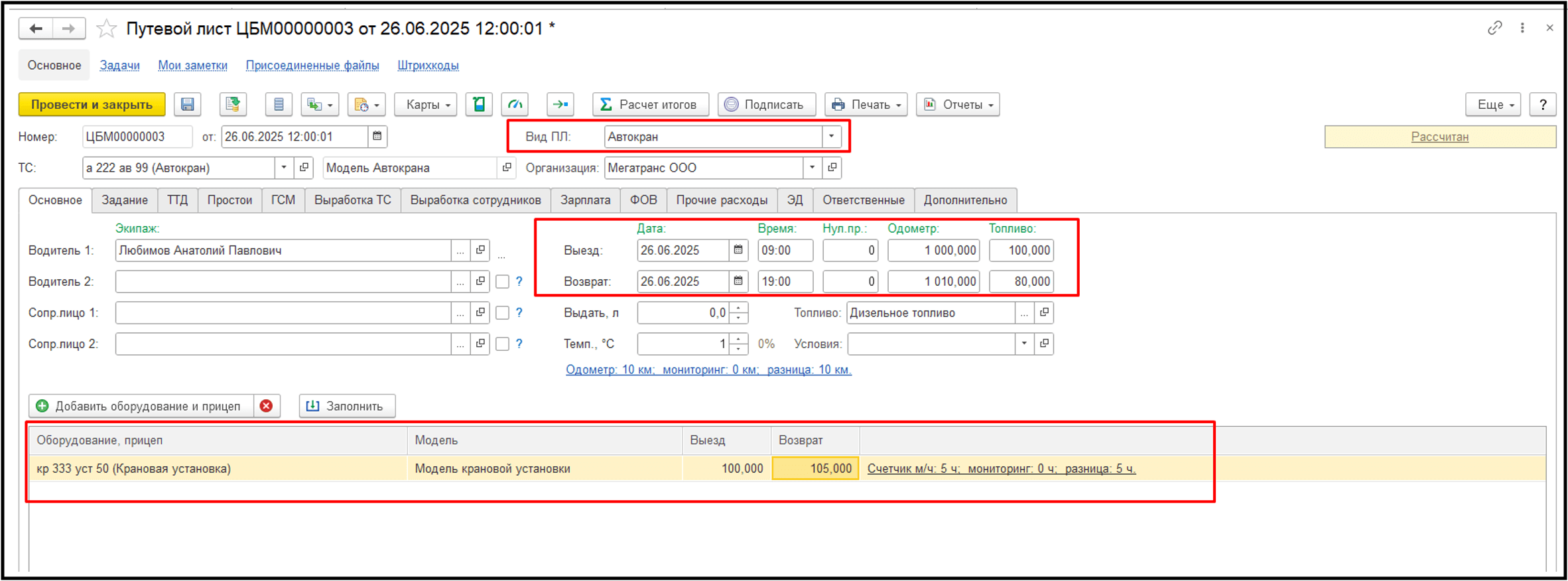Open the Печать dropdown menu
This screenshot has height=581, width=1568.
tap(866, 105)
